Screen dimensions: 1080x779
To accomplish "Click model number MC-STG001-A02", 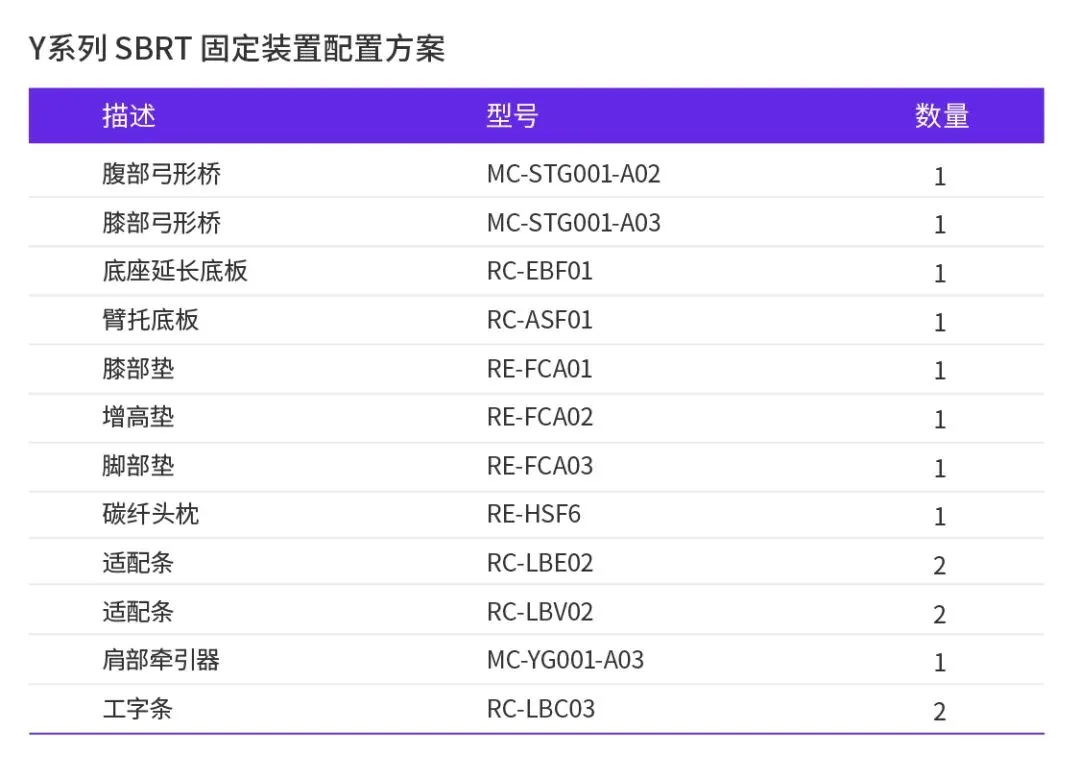I will click(x=573, y=174).
